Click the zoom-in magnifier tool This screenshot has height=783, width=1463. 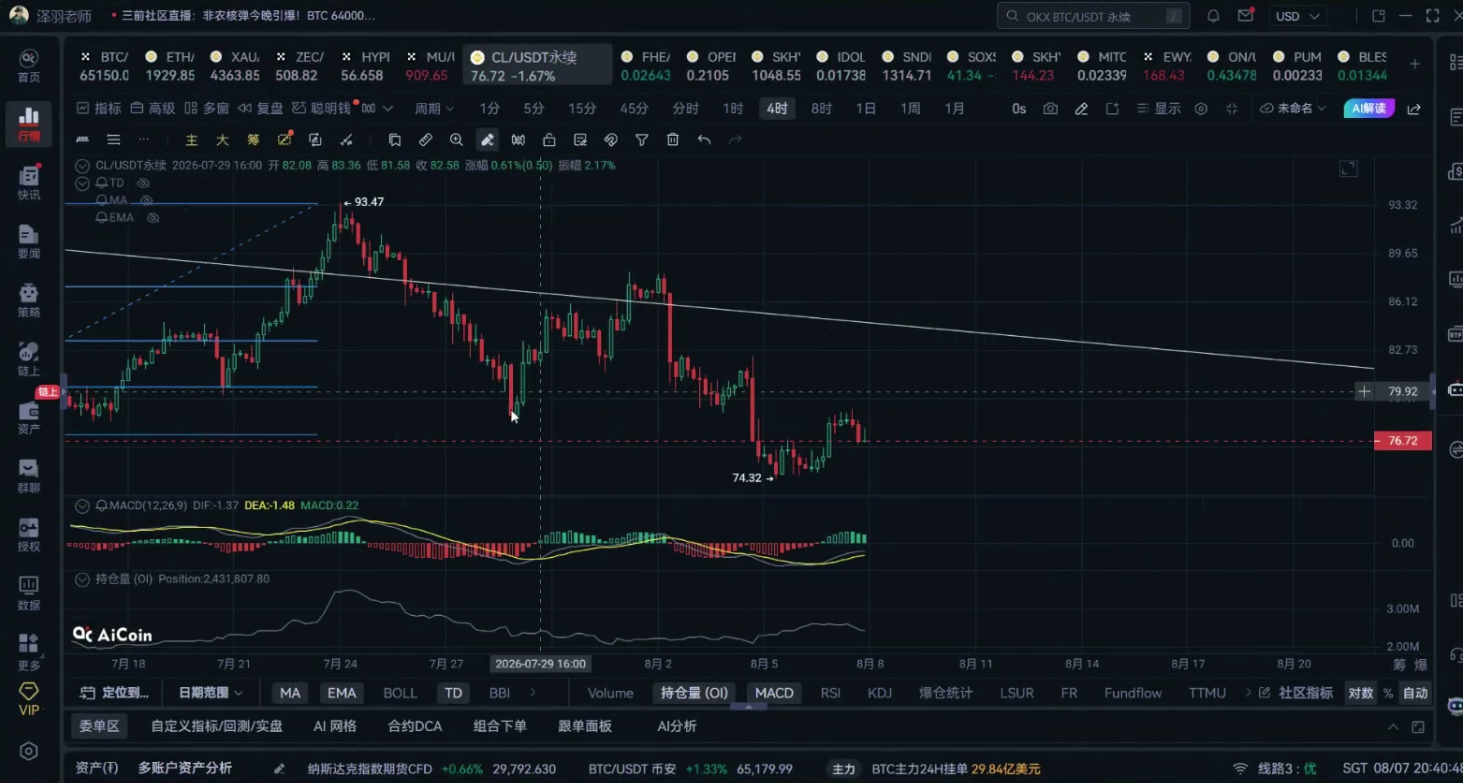pyautogui.click(x=457, y=140)
